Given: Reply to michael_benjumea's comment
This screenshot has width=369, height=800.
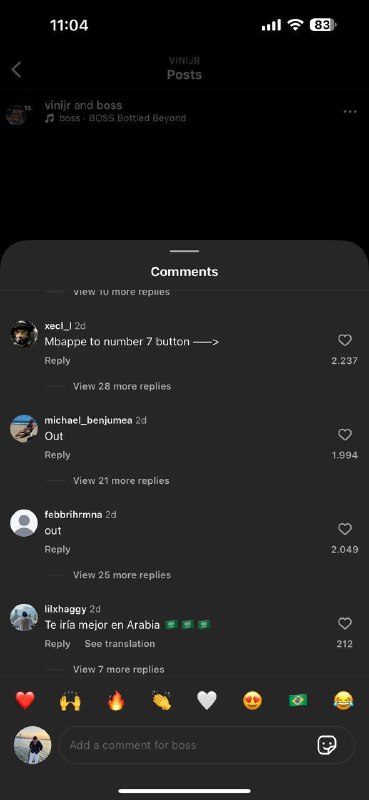Looking at the screenshot, I should pyautogui.click(x=57, y=455).
